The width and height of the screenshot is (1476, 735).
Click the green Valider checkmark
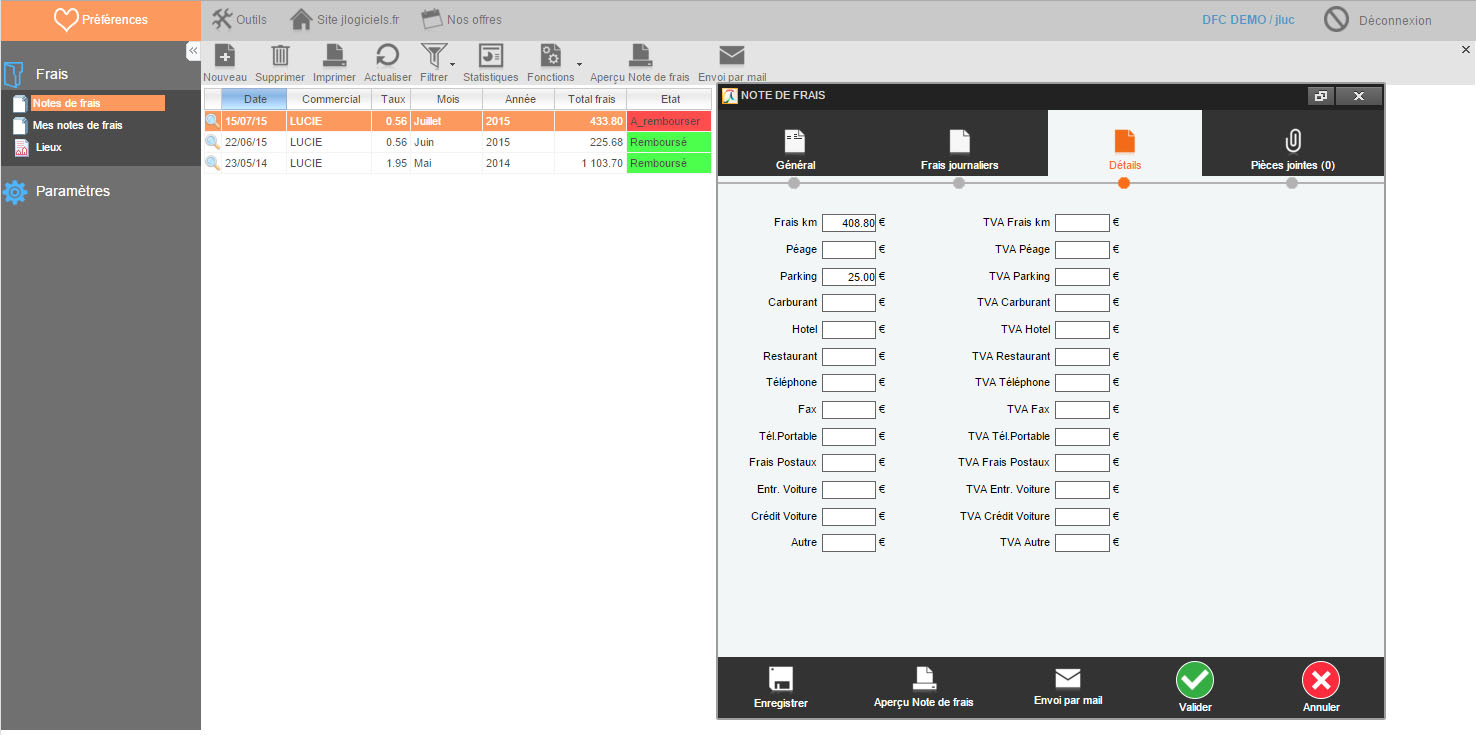point(1195,680)
